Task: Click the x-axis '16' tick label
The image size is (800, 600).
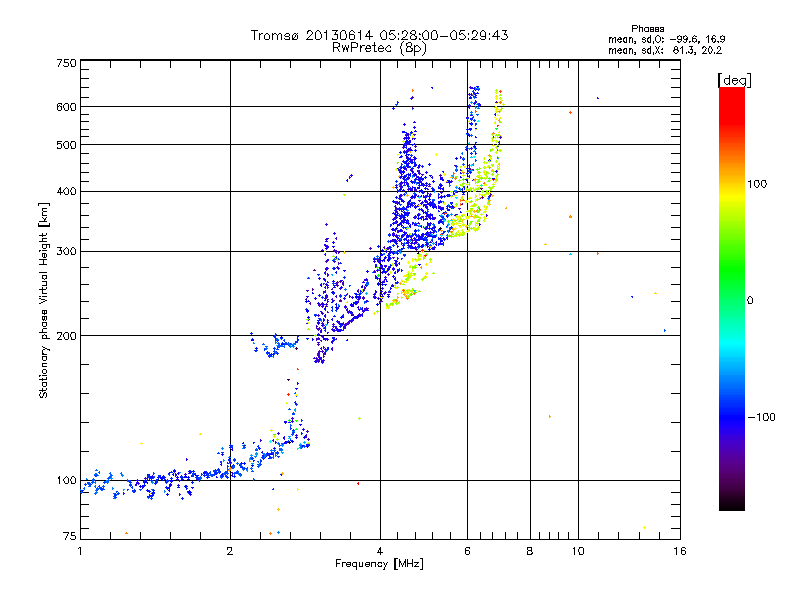Action: [x=680, y=551]
